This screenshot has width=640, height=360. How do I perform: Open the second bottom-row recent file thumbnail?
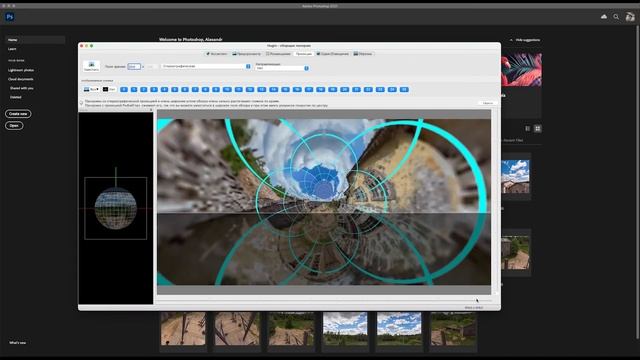[x=237, y=329]
